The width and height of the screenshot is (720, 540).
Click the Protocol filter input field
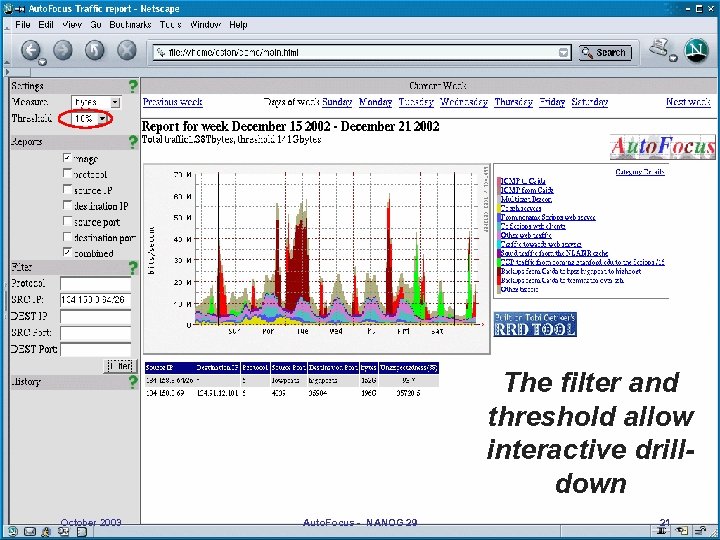tap(96, 283)
